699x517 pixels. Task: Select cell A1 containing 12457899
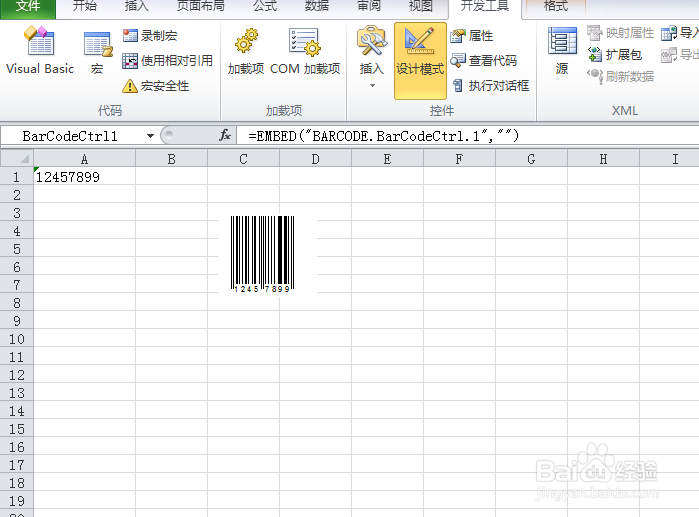84,177
